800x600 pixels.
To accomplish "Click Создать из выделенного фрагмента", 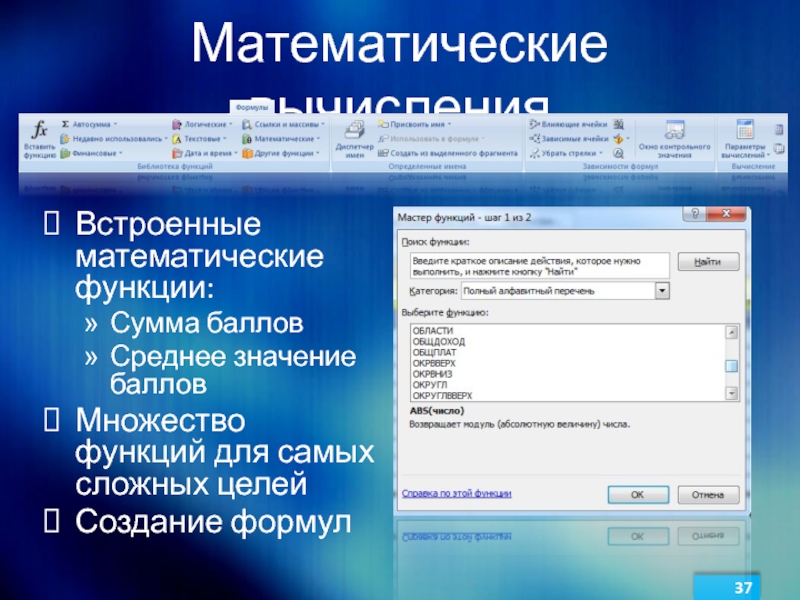I will point(447,153).
